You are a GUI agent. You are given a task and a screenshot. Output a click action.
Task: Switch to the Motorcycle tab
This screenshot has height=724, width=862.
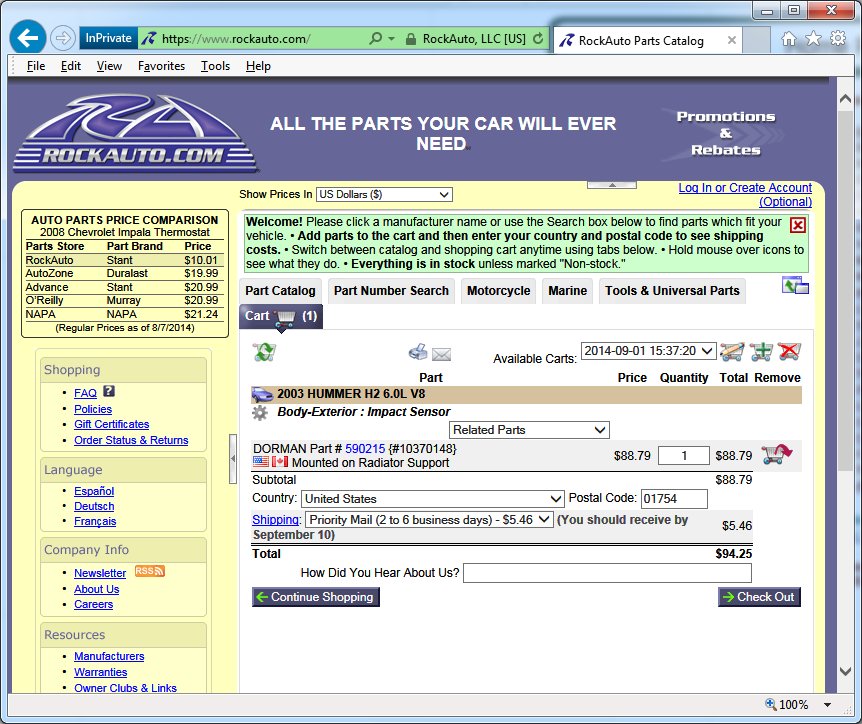point(499,291)
